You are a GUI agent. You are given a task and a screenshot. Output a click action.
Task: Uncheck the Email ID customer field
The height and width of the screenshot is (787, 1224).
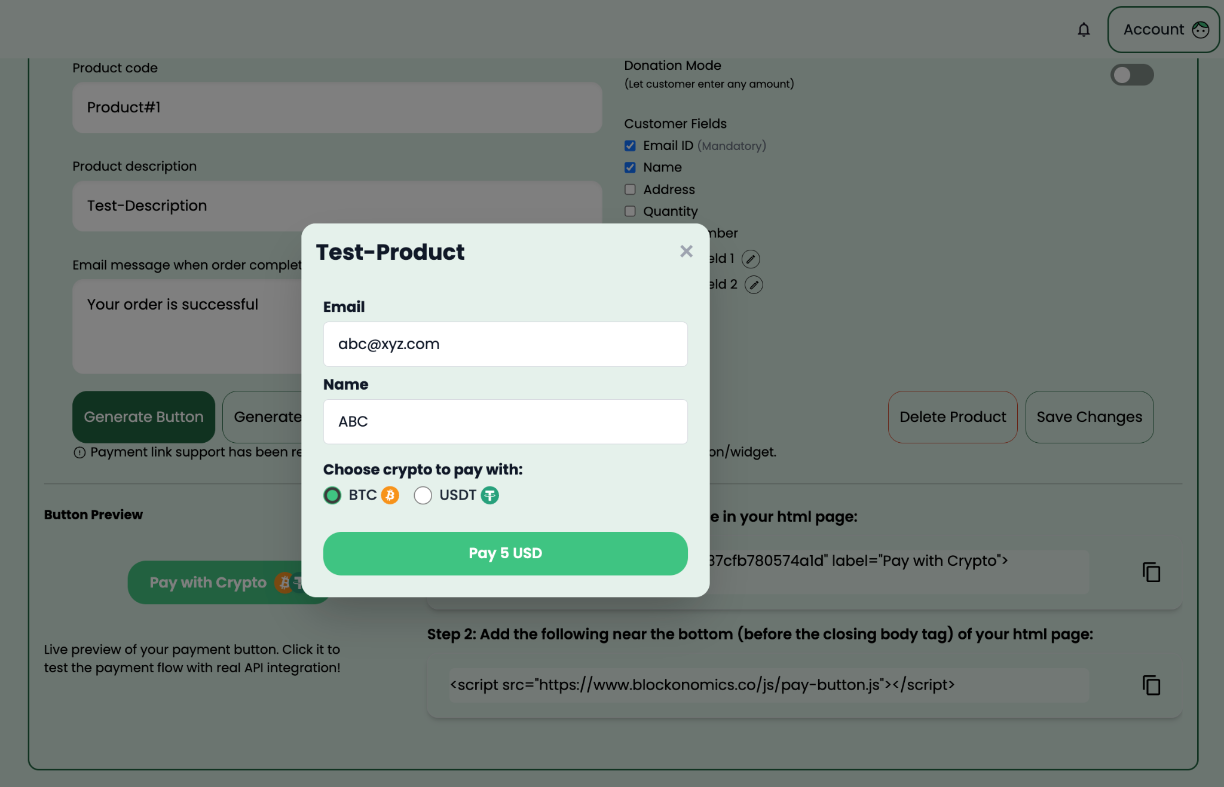pos(630,146)
